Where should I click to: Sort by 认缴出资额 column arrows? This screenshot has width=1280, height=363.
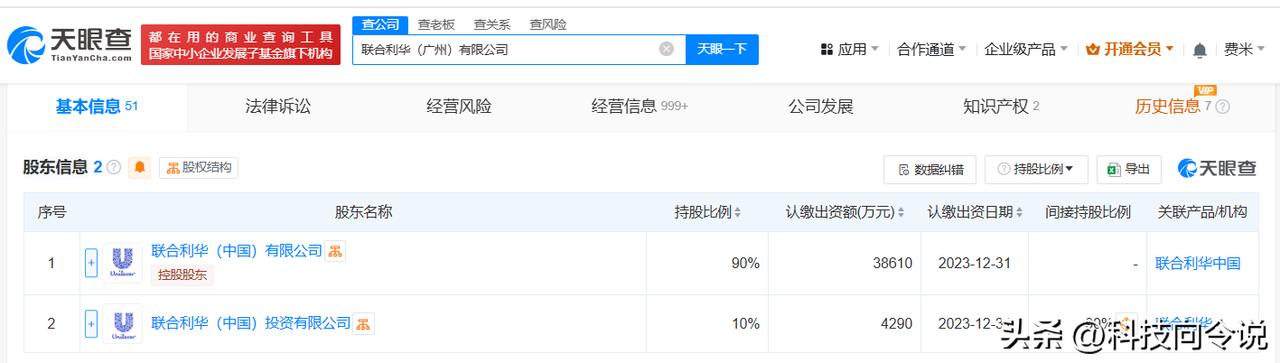point(901,212)
